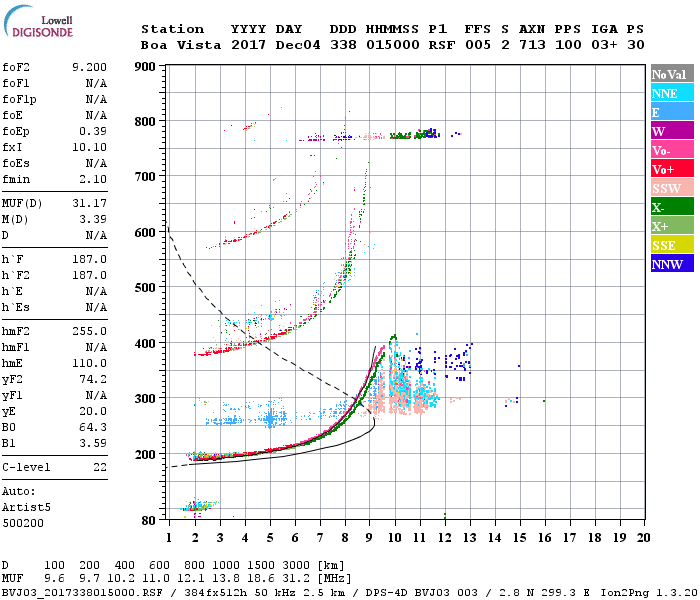Click the 500200 version number
Viewport: 700px width, 600px height.
(x=23, y=523)
